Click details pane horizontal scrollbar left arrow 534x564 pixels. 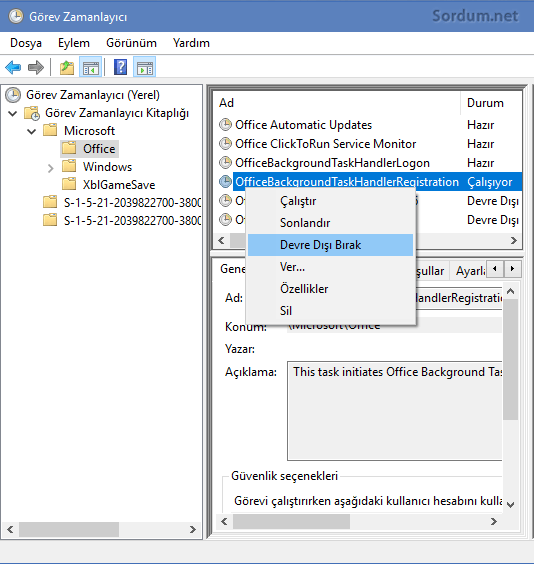pyautogui.click(x=224, y=521)
